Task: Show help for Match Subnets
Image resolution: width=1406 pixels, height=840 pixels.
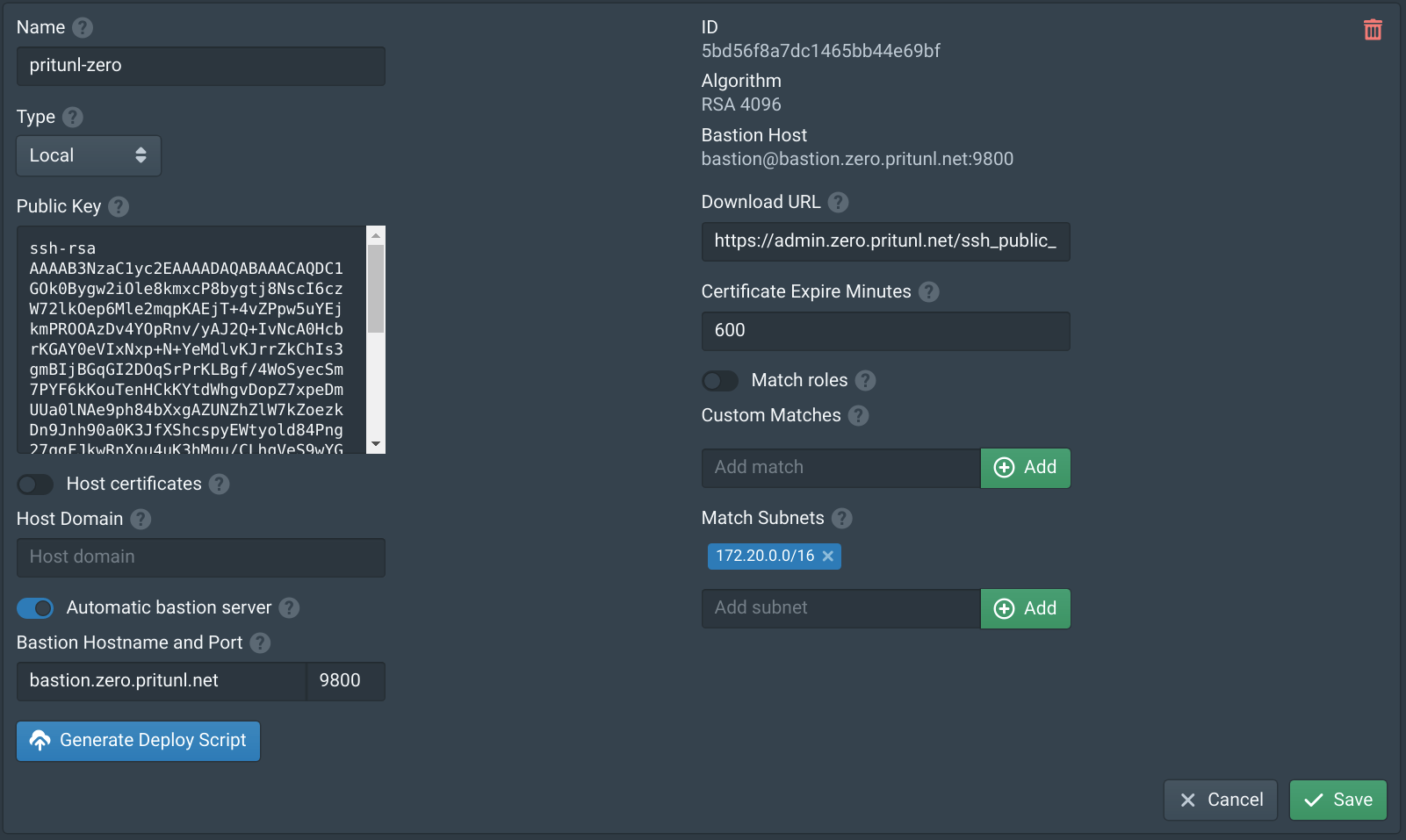Action: pos(842,518)
